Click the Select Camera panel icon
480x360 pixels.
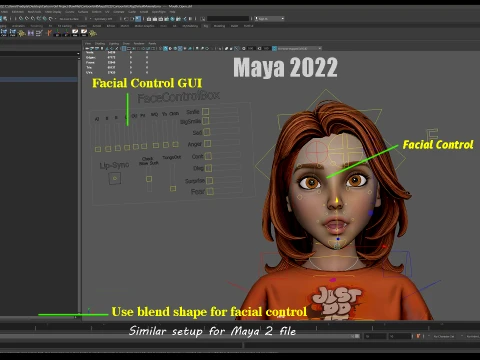point(87,48)
